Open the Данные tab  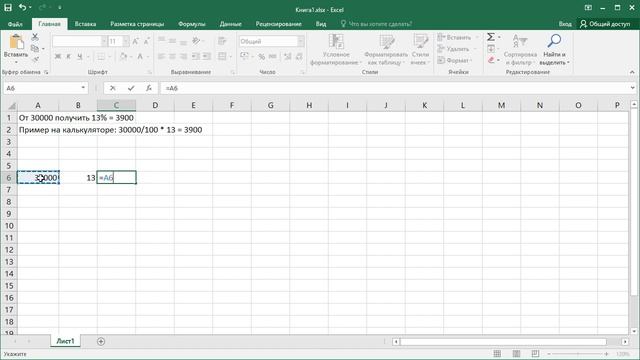(x=231, y=24)
